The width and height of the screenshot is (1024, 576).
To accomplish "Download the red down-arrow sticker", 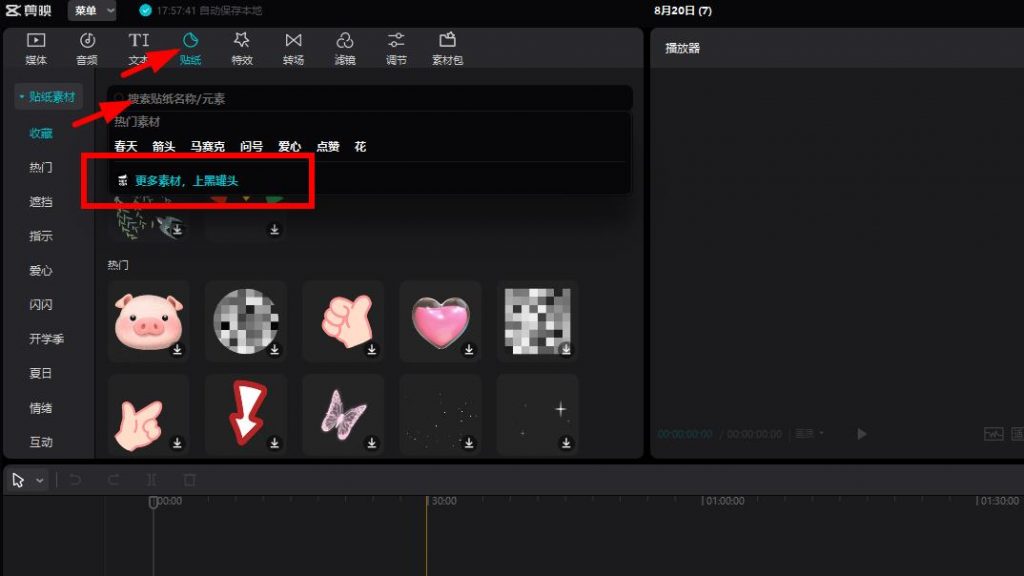I will [x=274, y=443].
